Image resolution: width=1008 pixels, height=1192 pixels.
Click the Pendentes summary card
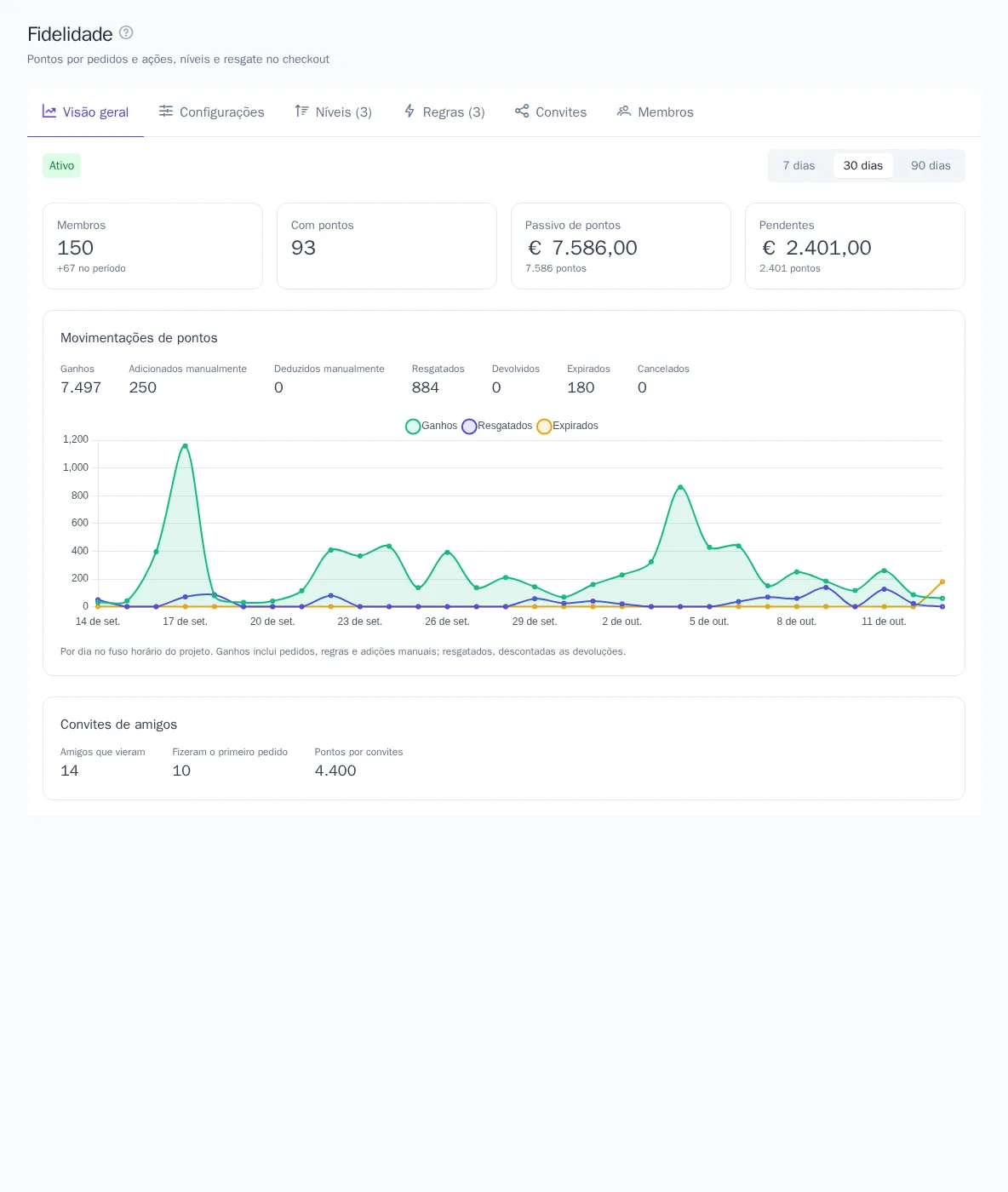tap(855, 246)
